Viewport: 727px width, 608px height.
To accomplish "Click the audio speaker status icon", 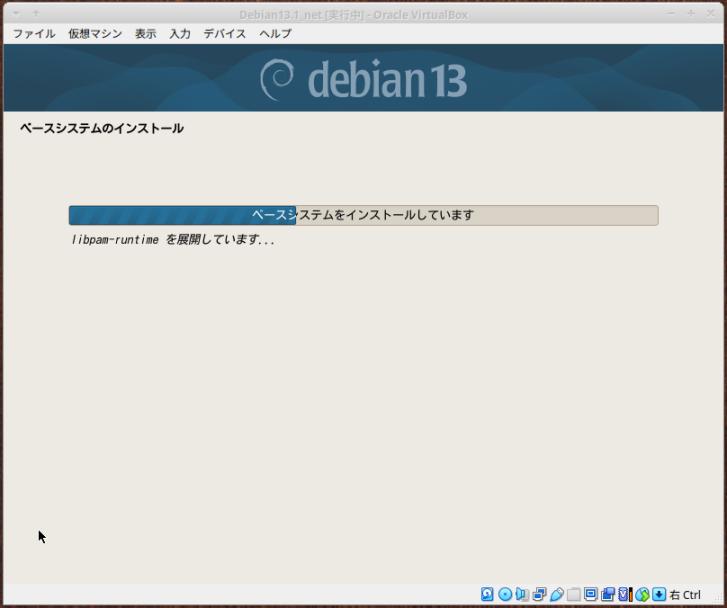I will pyautogui.click(x=522, y=594).
